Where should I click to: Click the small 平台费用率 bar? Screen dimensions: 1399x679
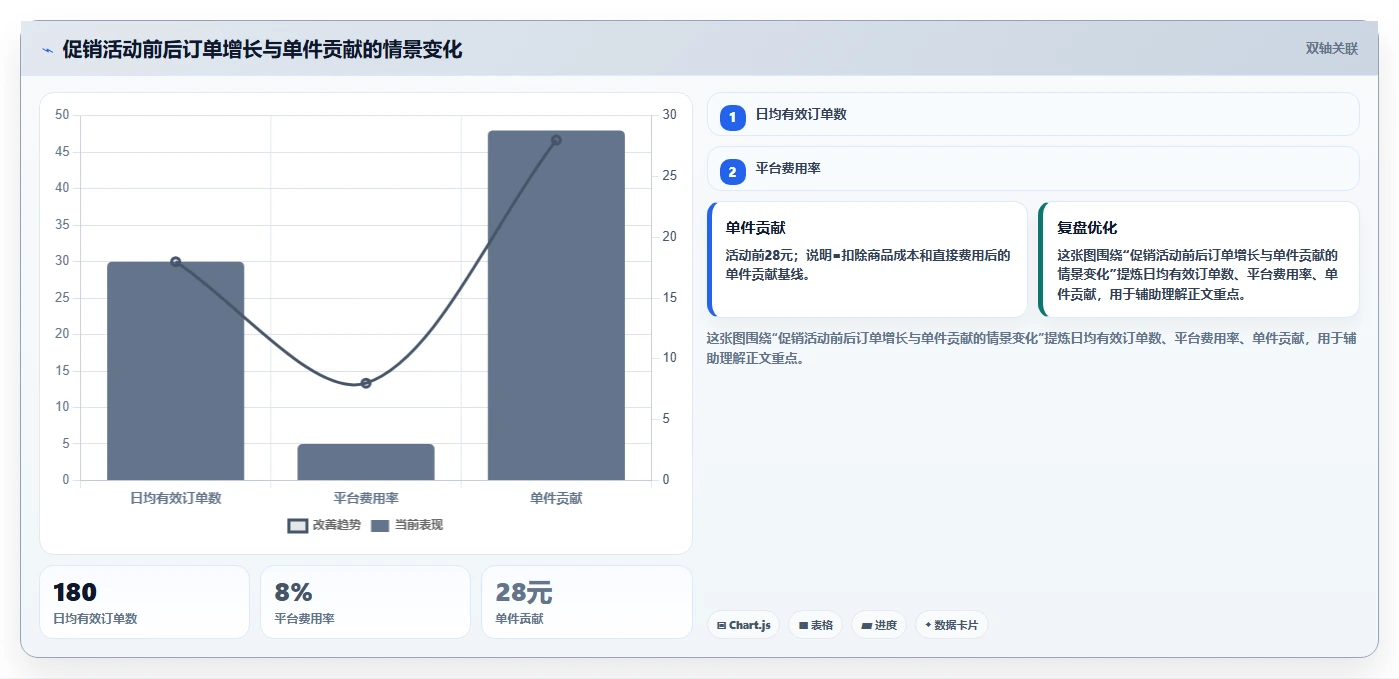(x=366, y=462)
